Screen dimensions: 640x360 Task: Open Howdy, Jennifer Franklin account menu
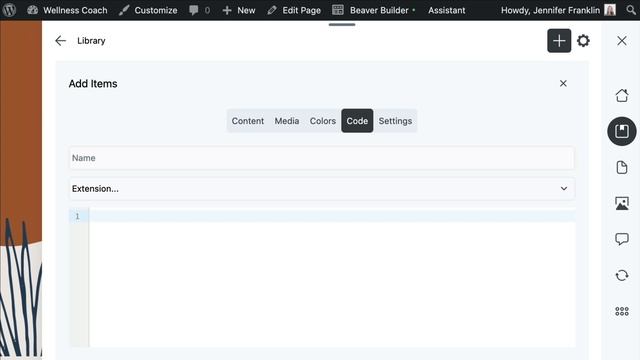[550, 10]
